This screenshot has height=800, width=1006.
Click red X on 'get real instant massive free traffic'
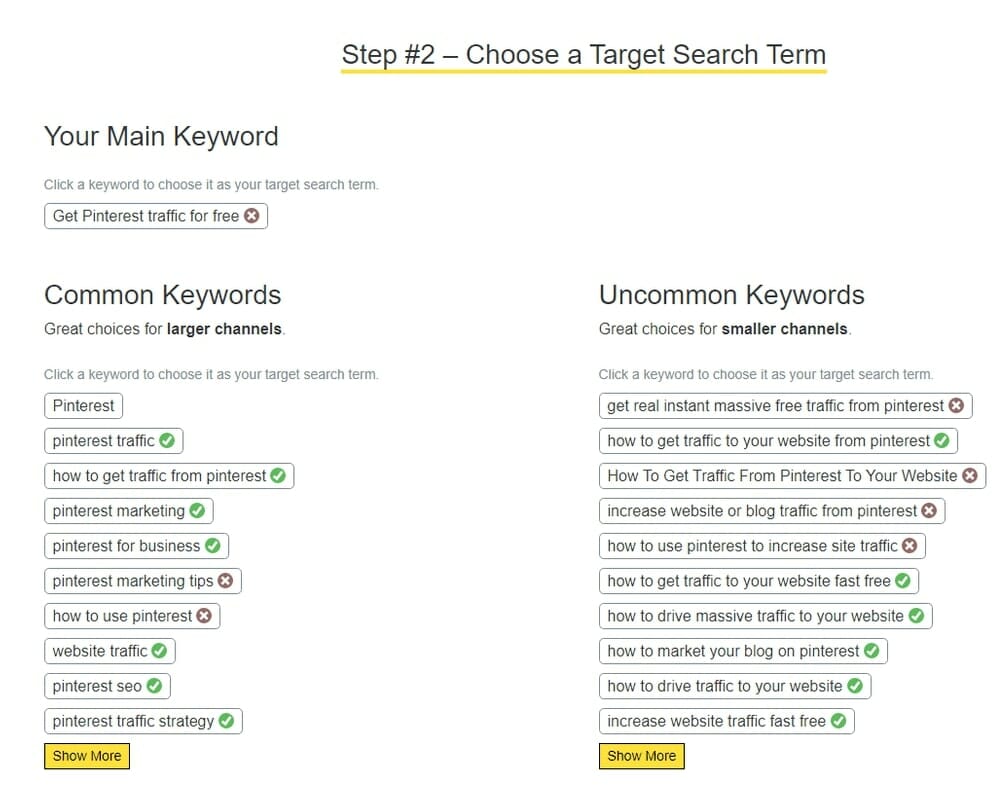(x=956, y=406)
